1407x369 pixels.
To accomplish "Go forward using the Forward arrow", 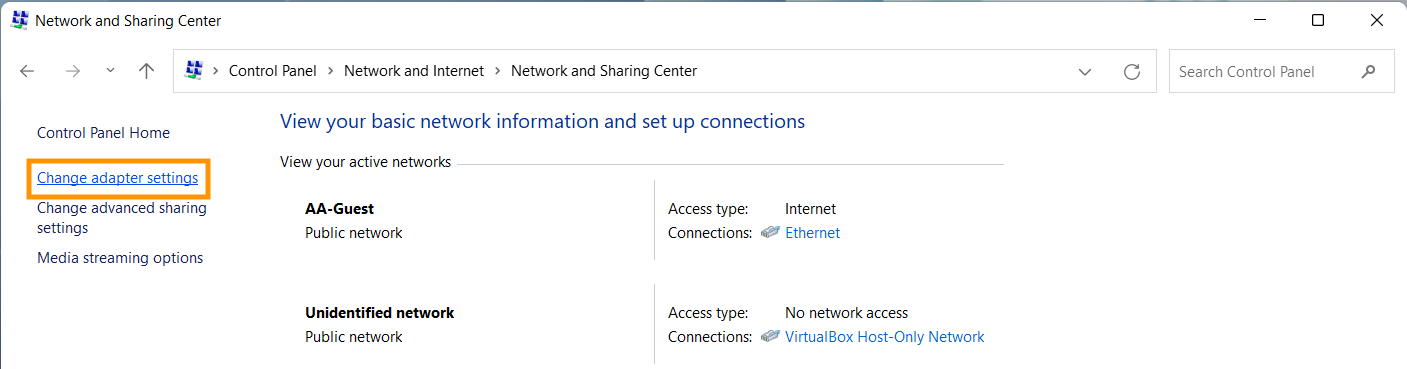I will tap(72, 71).
